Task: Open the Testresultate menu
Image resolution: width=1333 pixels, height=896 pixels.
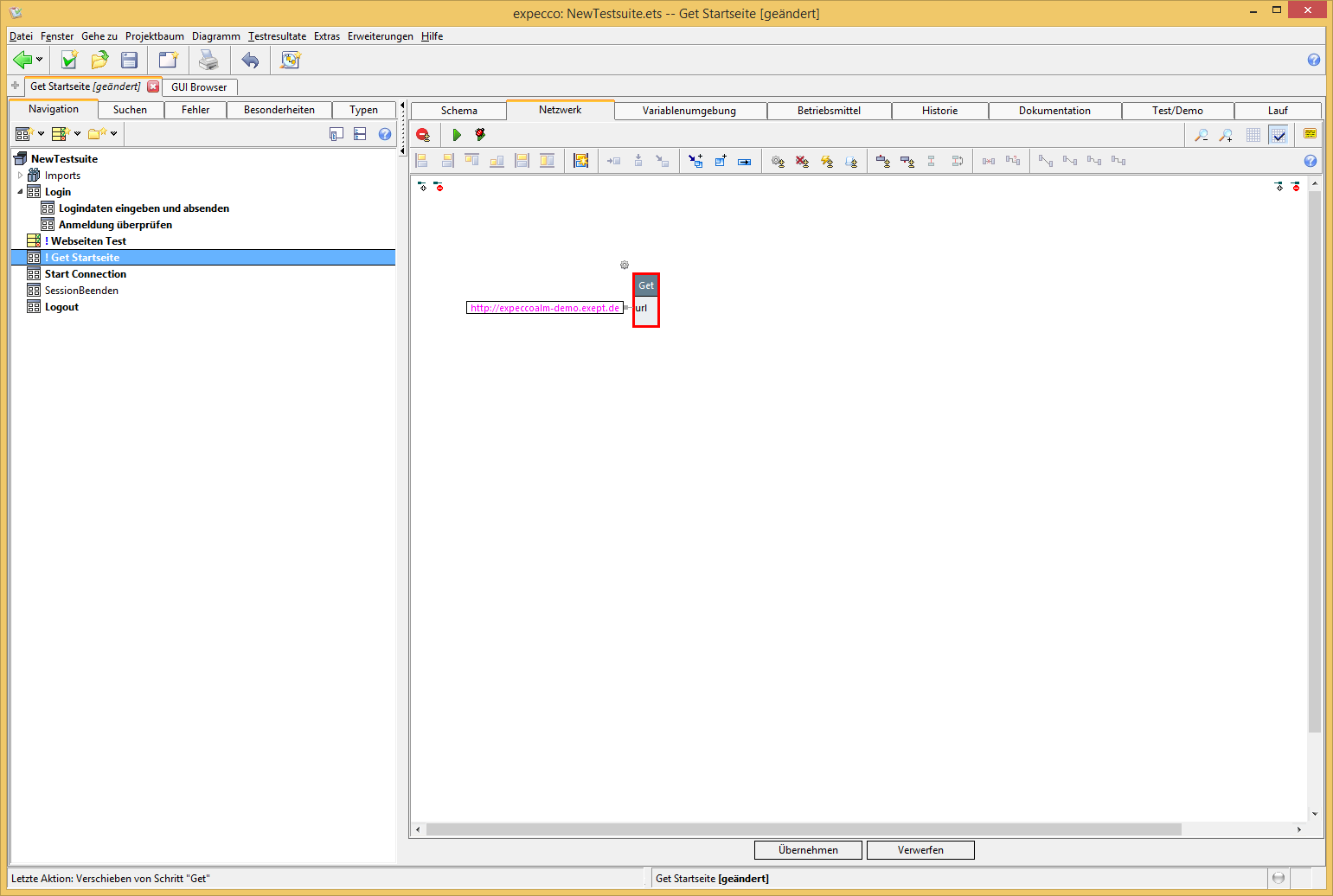Action: [277, 36]
